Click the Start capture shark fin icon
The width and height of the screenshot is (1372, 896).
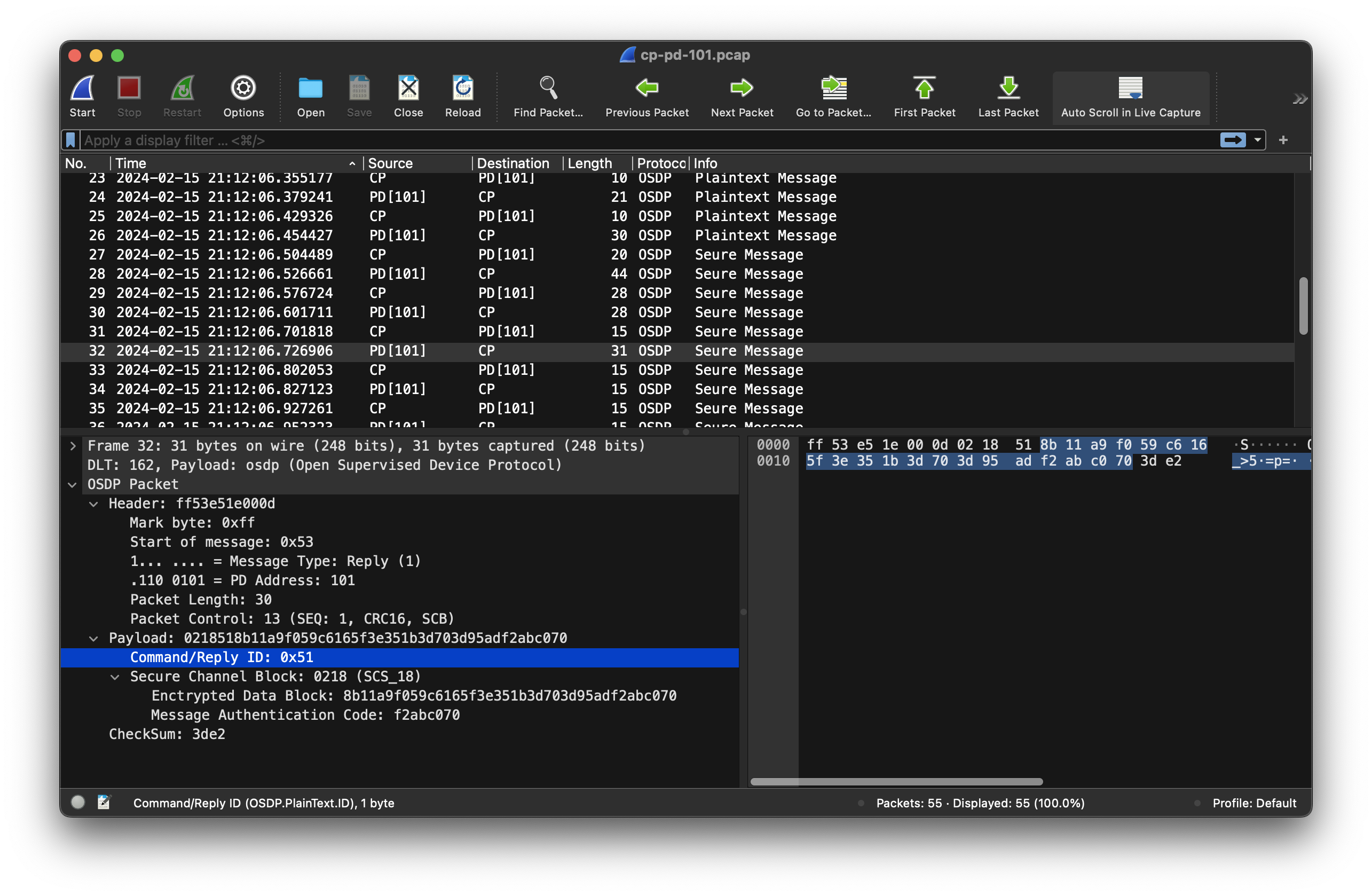[82, 89]
